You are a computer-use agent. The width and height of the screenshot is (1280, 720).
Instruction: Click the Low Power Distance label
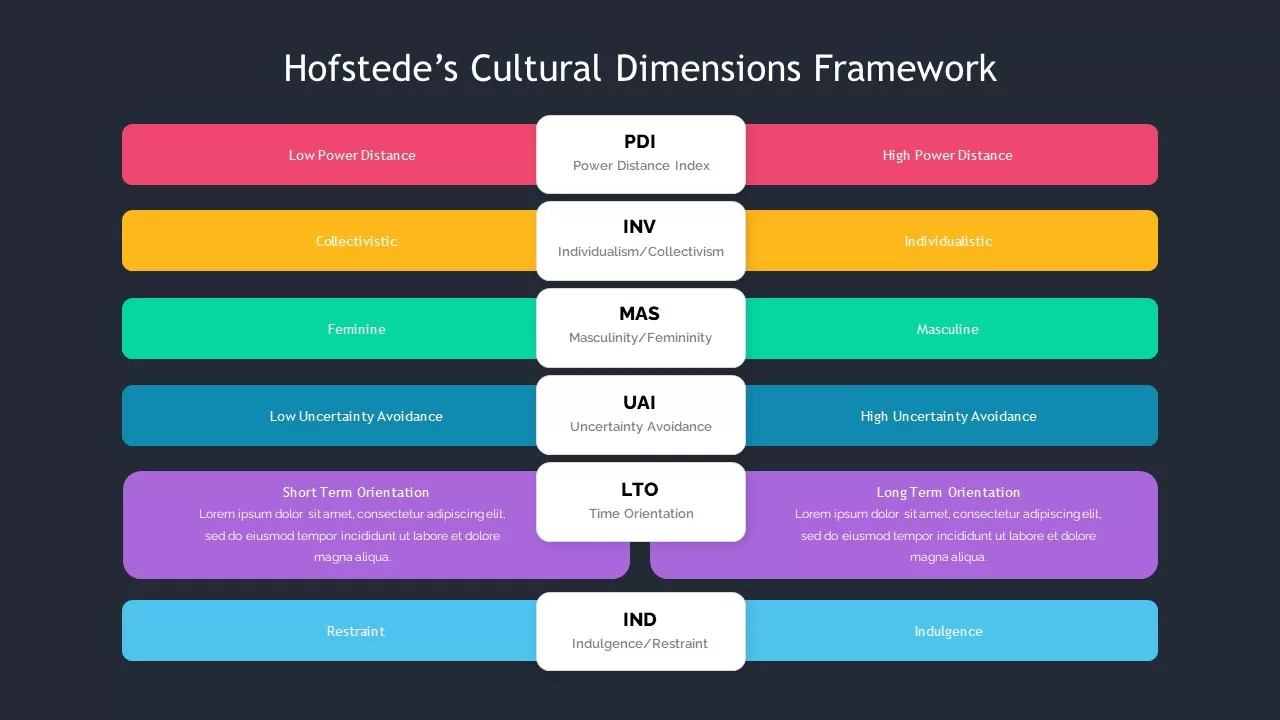click(x=352, y=155)
